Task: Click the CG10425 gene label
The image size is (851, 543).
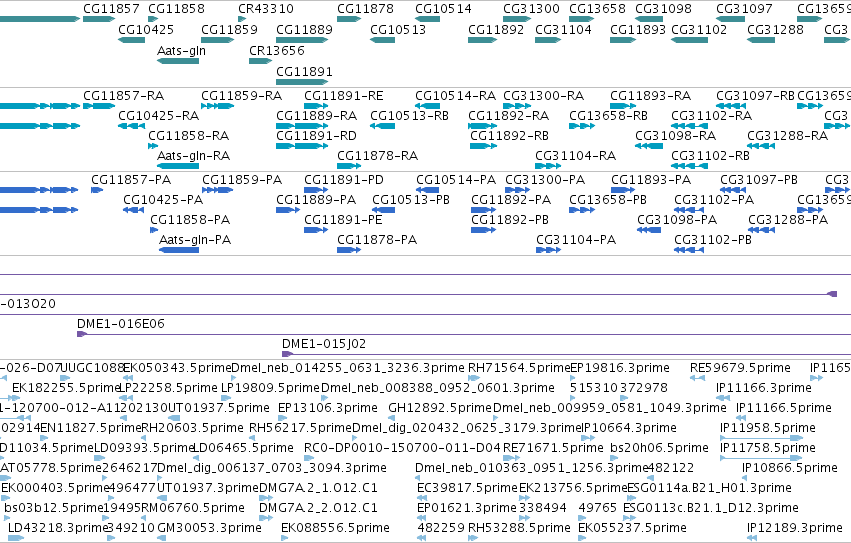Action: click(x=146, y=29)
